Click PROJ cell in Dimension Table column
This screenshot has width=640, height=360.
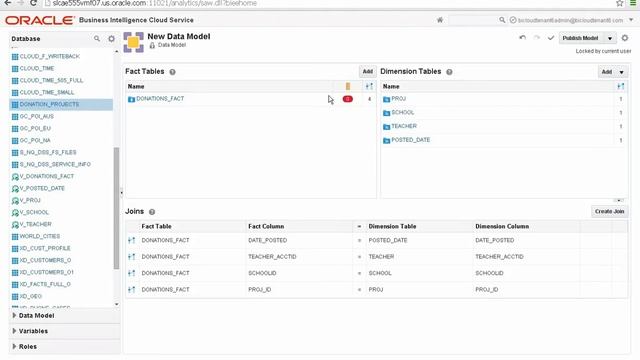[x=376, y=289]
